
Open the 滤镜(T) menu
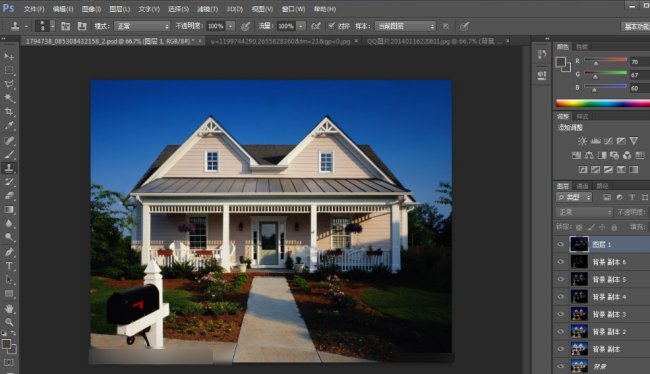point(207,9)
